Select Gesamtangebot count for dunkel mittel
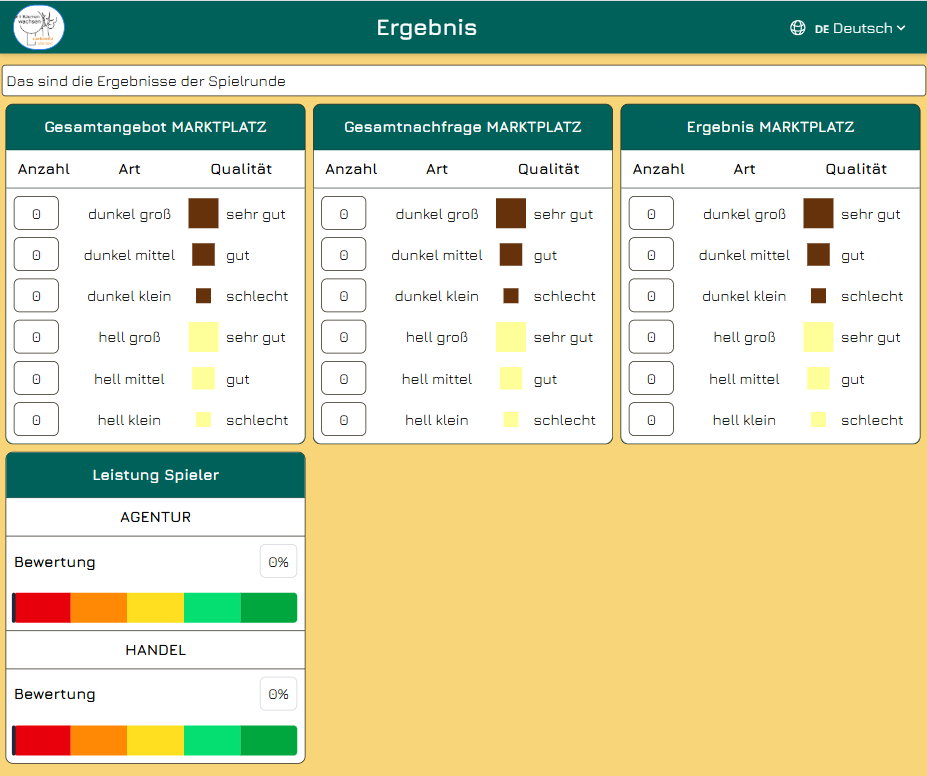927x776 pixels. tap(36, 255)
